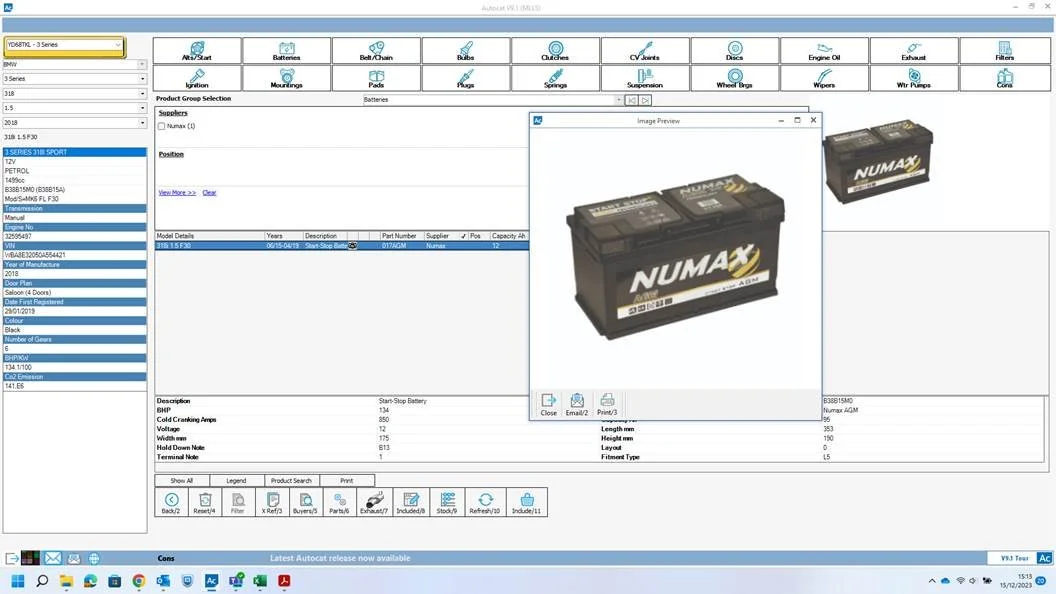
Task: Select the 318i 1.5 F30 battery row
Action: (x=342, y=246)
